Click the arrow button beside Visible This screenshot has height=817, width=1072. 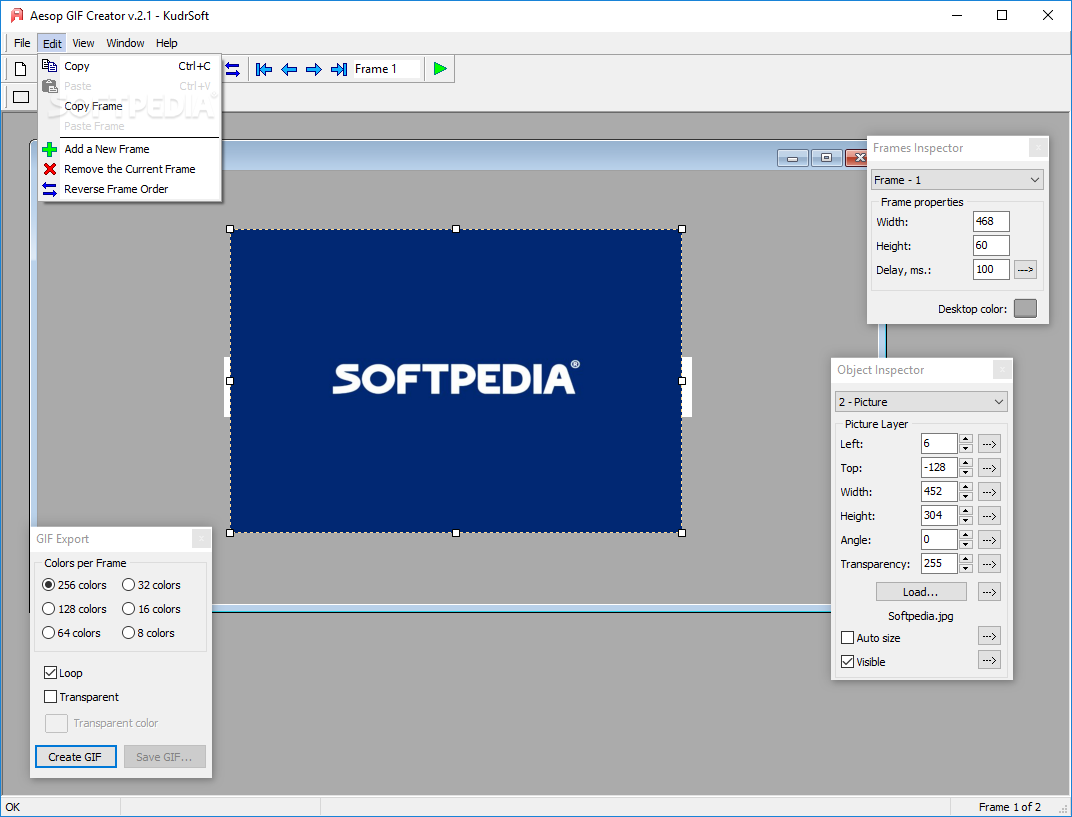click(989, 660)
